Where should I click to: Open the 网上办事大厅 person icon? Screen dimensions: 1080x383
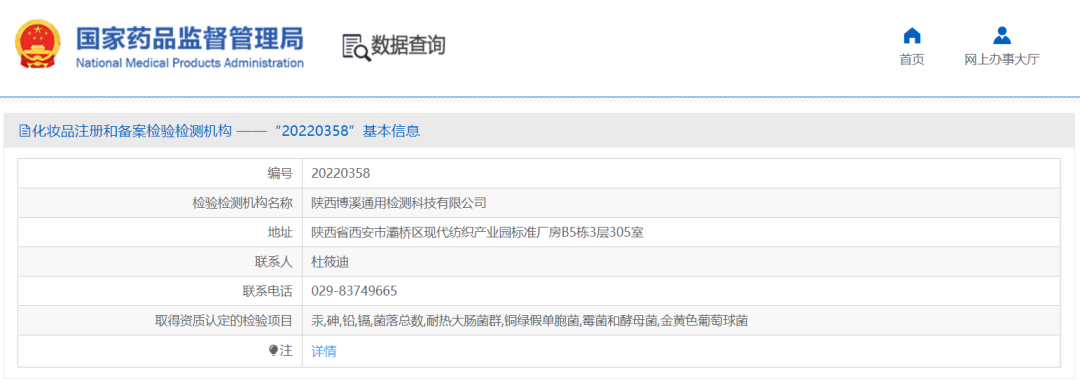point(1001,35)
